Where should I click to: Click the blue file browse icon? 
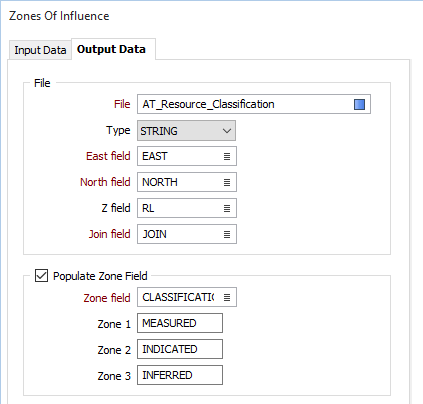click(359, 104)
